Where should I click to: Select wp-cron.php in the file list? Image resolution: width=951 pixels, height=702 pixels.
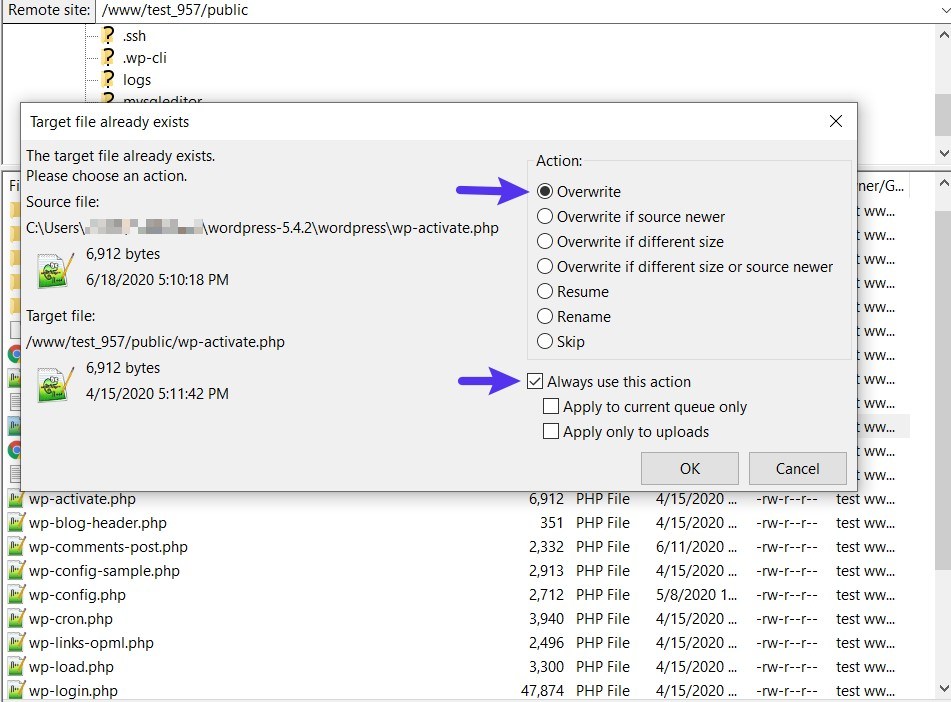pos(70,619)
